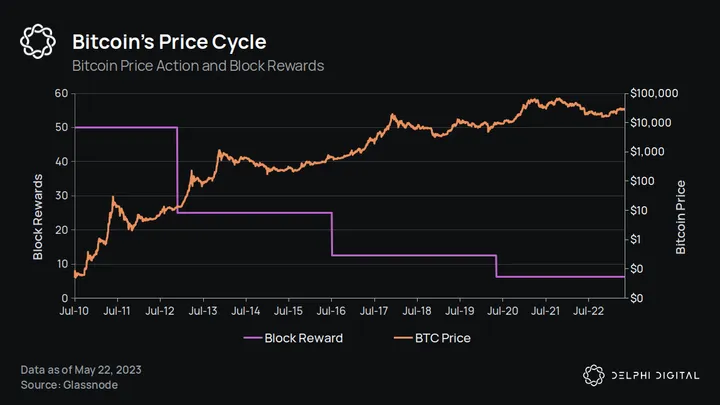Click the 60 value on Block Rewards axis
Screen dimensions: 720x405
point(61,94)
